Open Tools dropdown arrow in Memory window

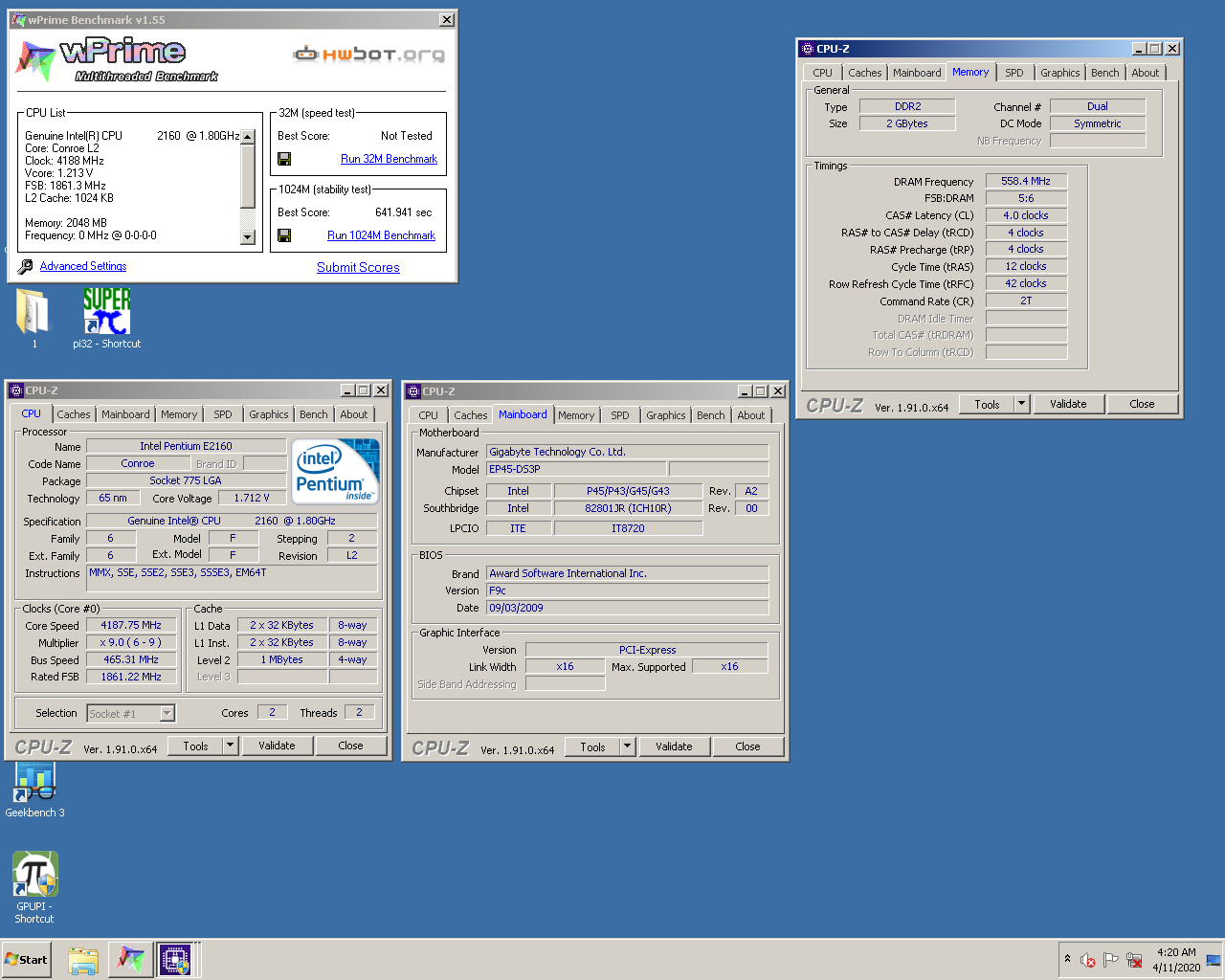[x=1021, y=404]
